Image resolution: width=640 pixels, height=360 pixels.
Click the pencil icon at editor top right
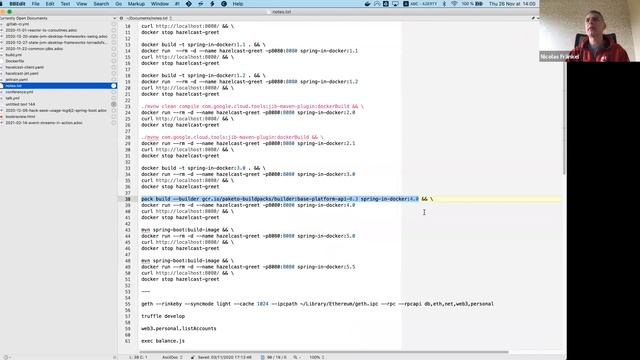click(533, 18)
